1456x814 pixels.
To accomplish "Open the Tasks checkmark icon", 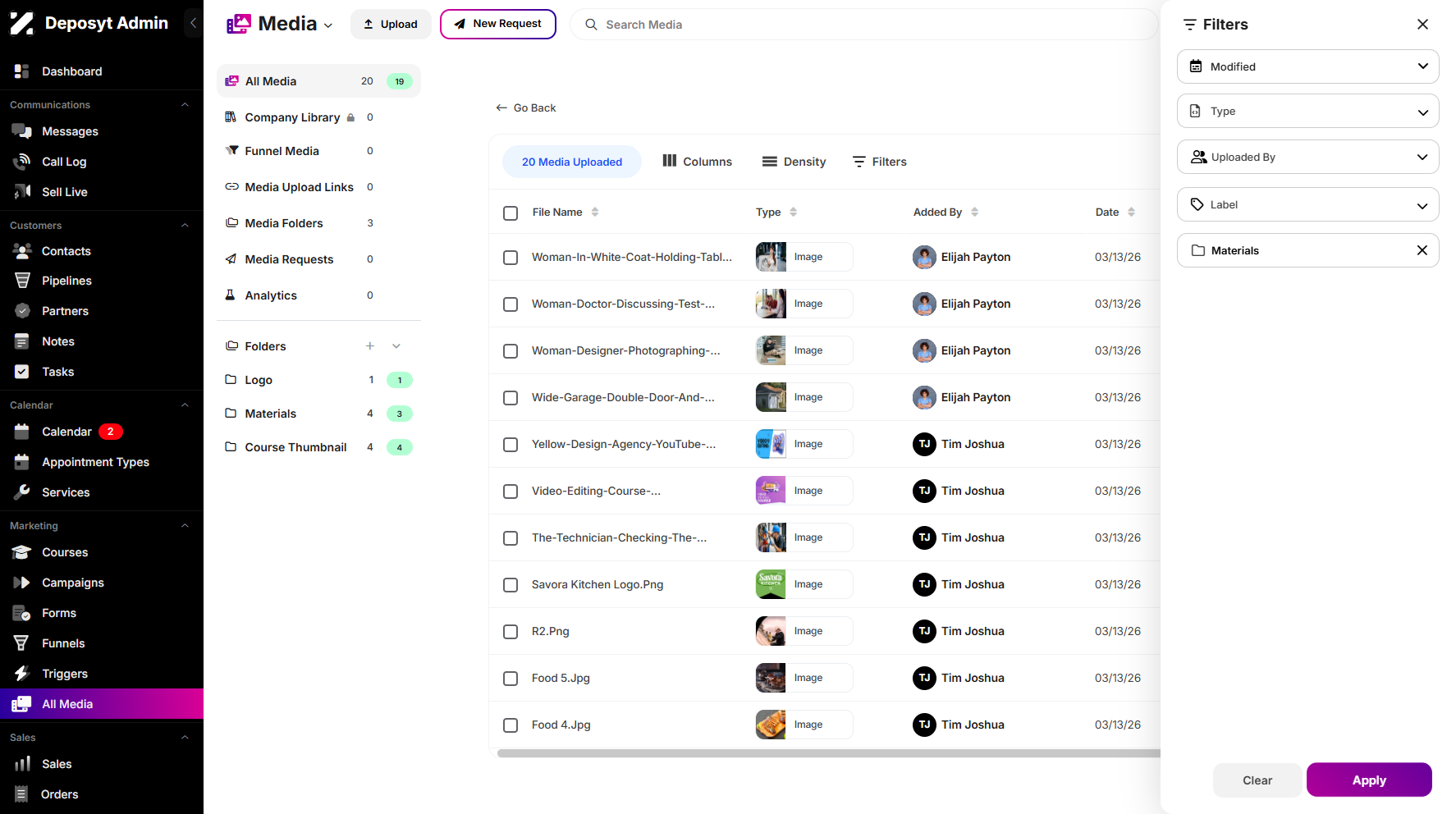I will coord(22,372).
